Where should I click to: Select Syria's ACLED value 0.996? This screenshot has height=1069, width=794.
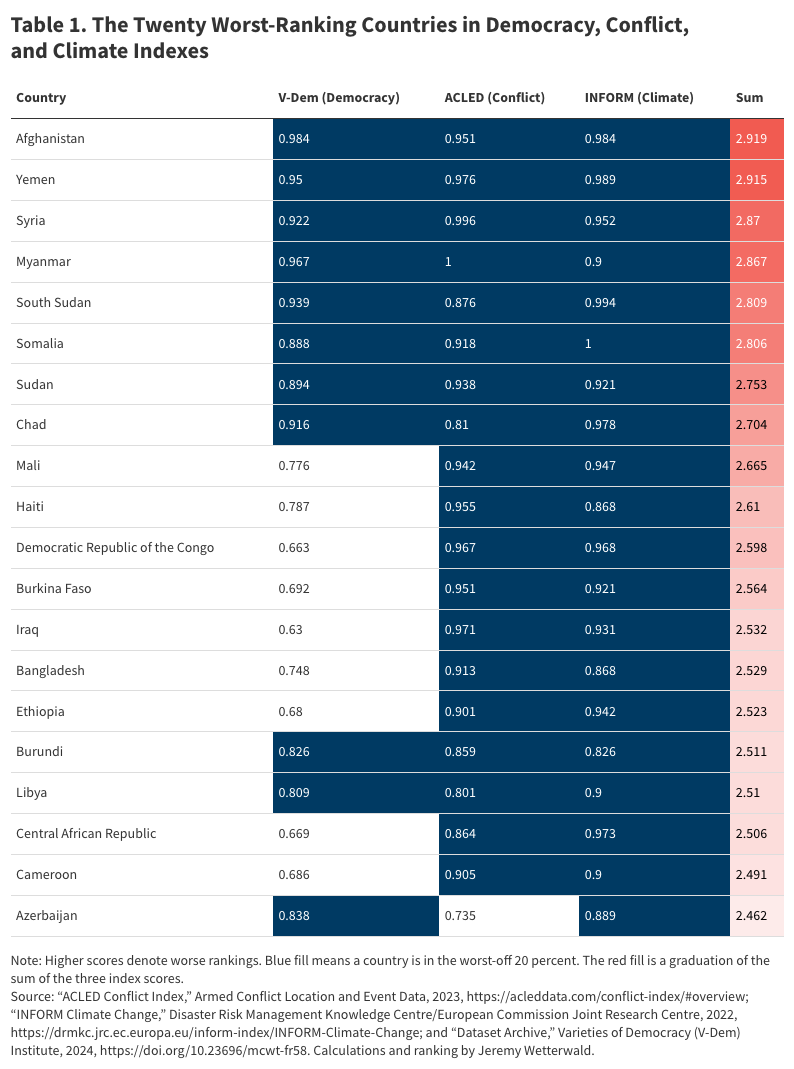point(460,221)
